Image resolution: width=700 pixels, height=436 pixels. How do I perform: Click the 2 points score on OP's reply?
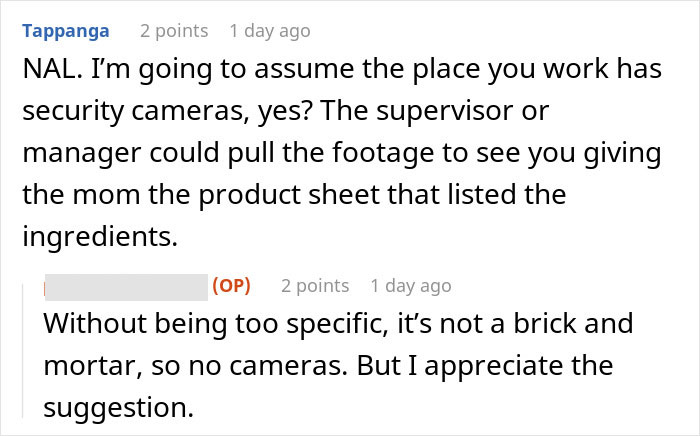[315, 286]
